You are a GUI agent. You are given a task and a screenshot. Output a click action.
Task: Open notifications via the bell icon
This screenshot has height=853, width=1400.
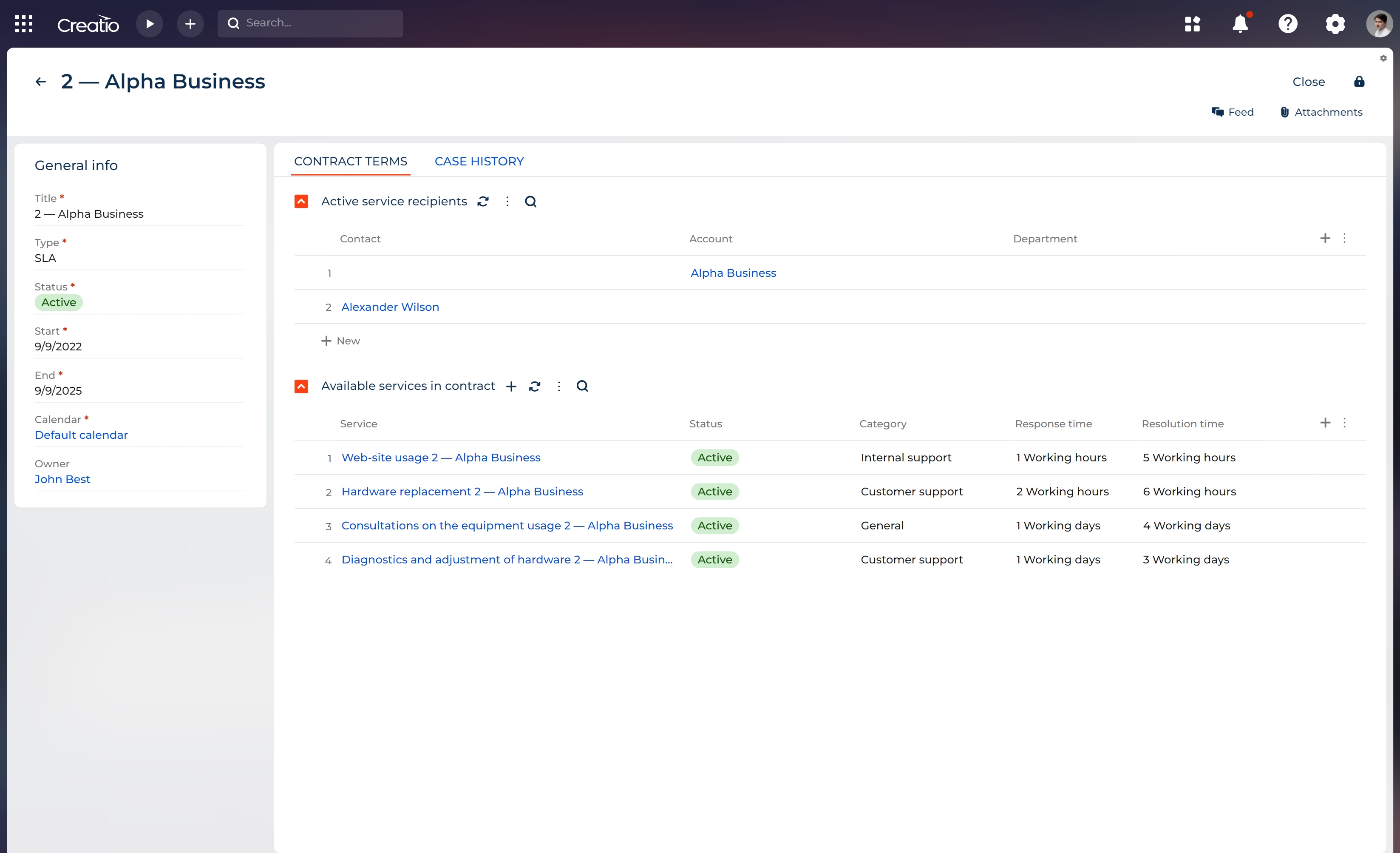point(1240,24)
